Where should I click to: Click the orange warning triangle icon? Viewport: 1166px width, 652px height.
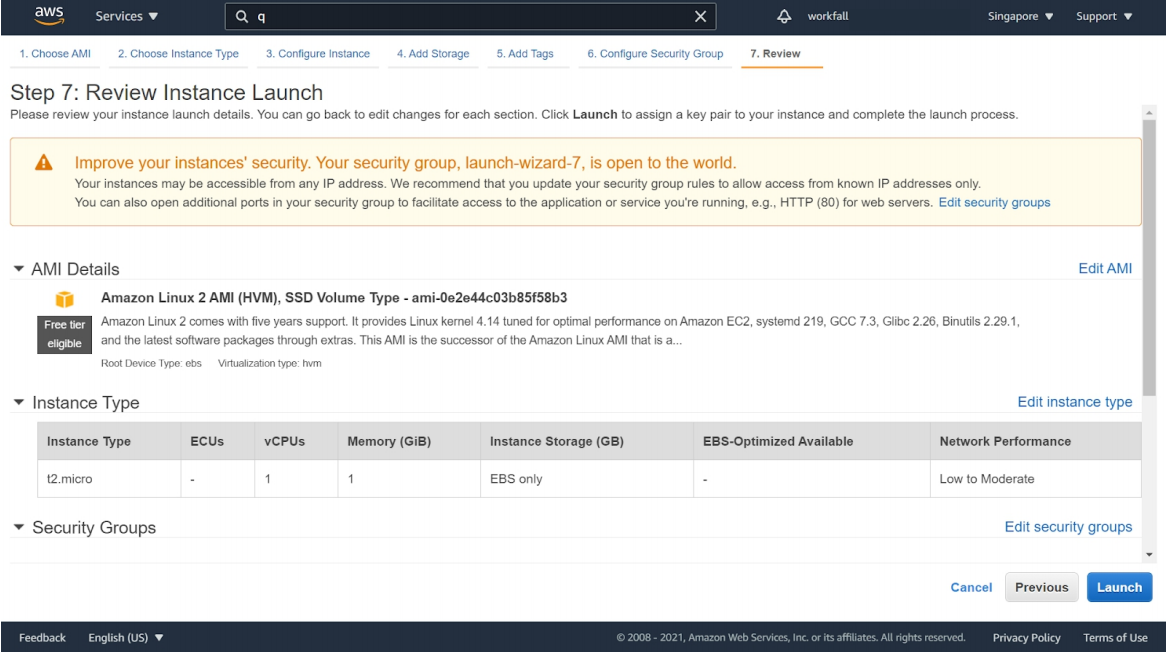[x=44, y=163]
